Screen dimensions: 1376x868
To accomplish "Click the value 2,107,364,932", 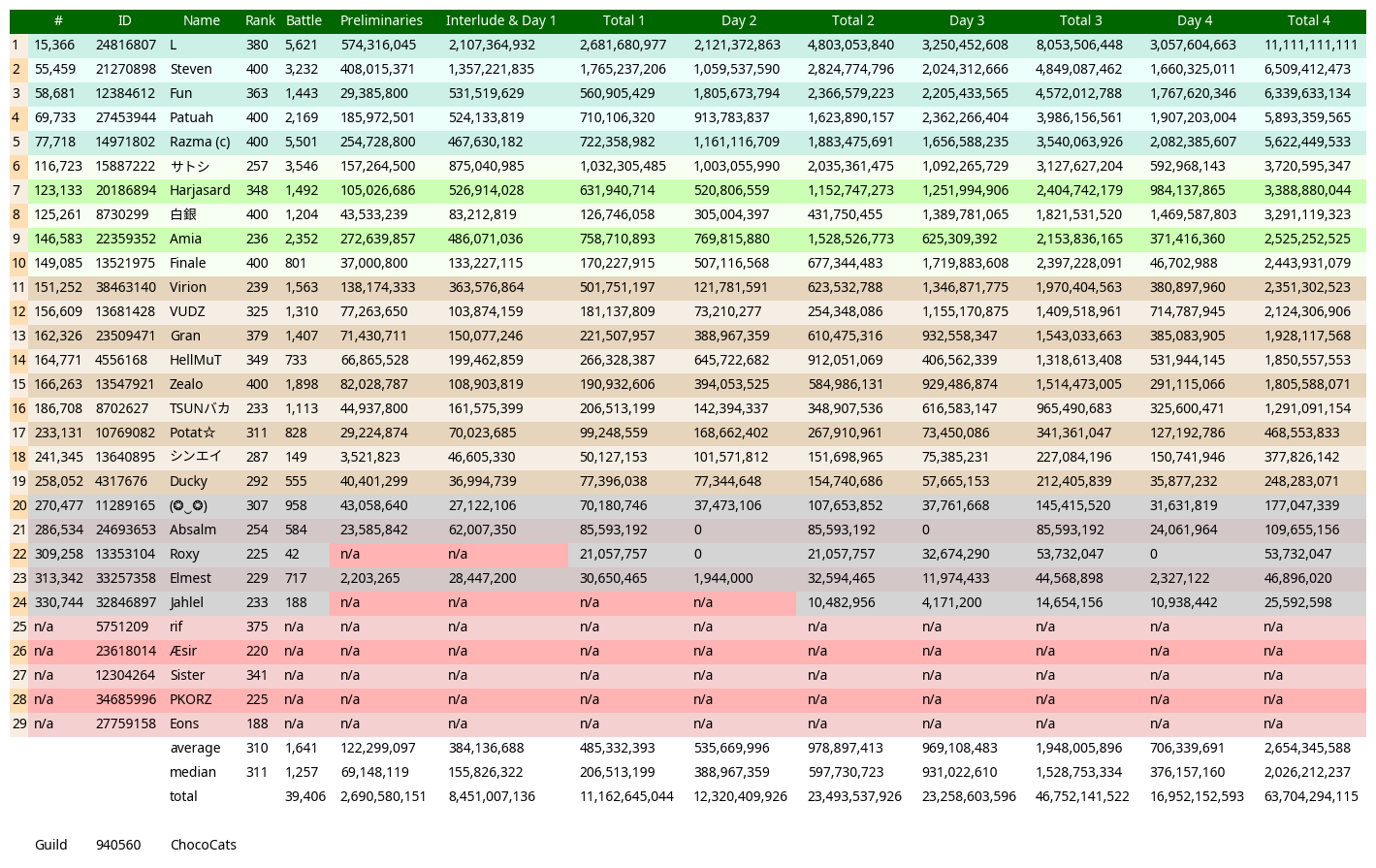I will click(x=492, y=45).
